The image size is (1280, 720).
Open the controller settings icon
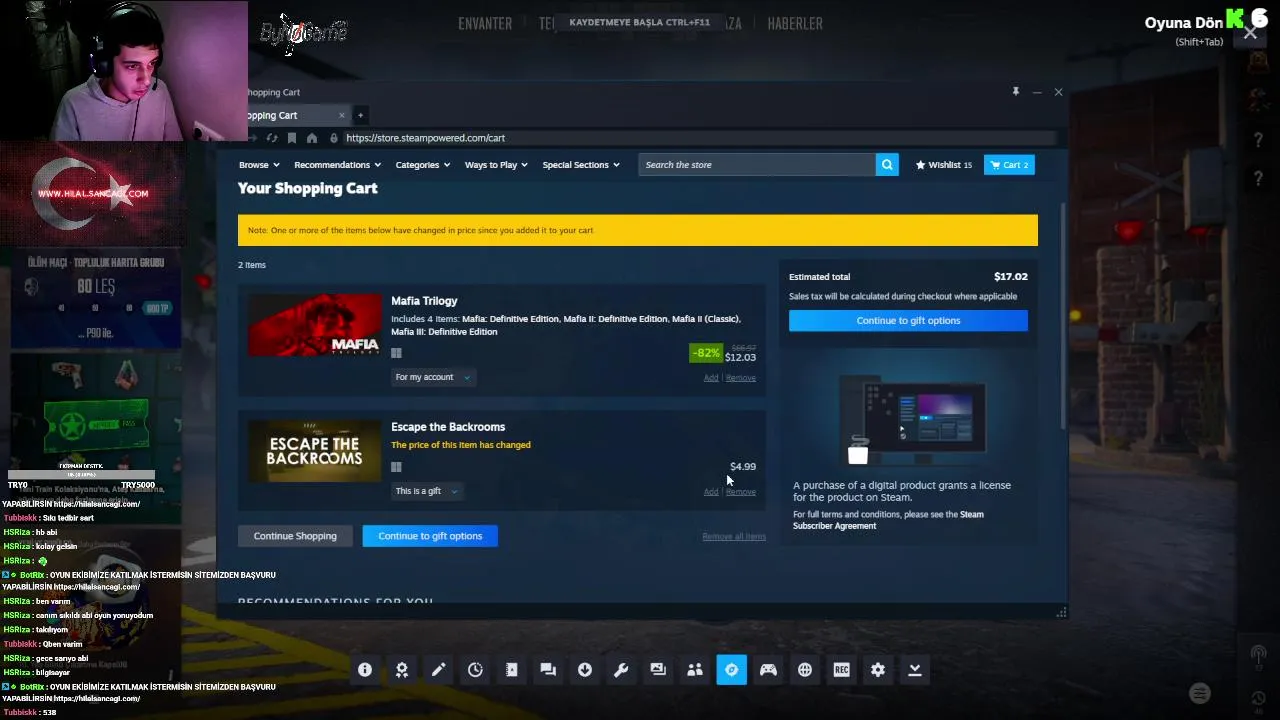coord(768,670)
